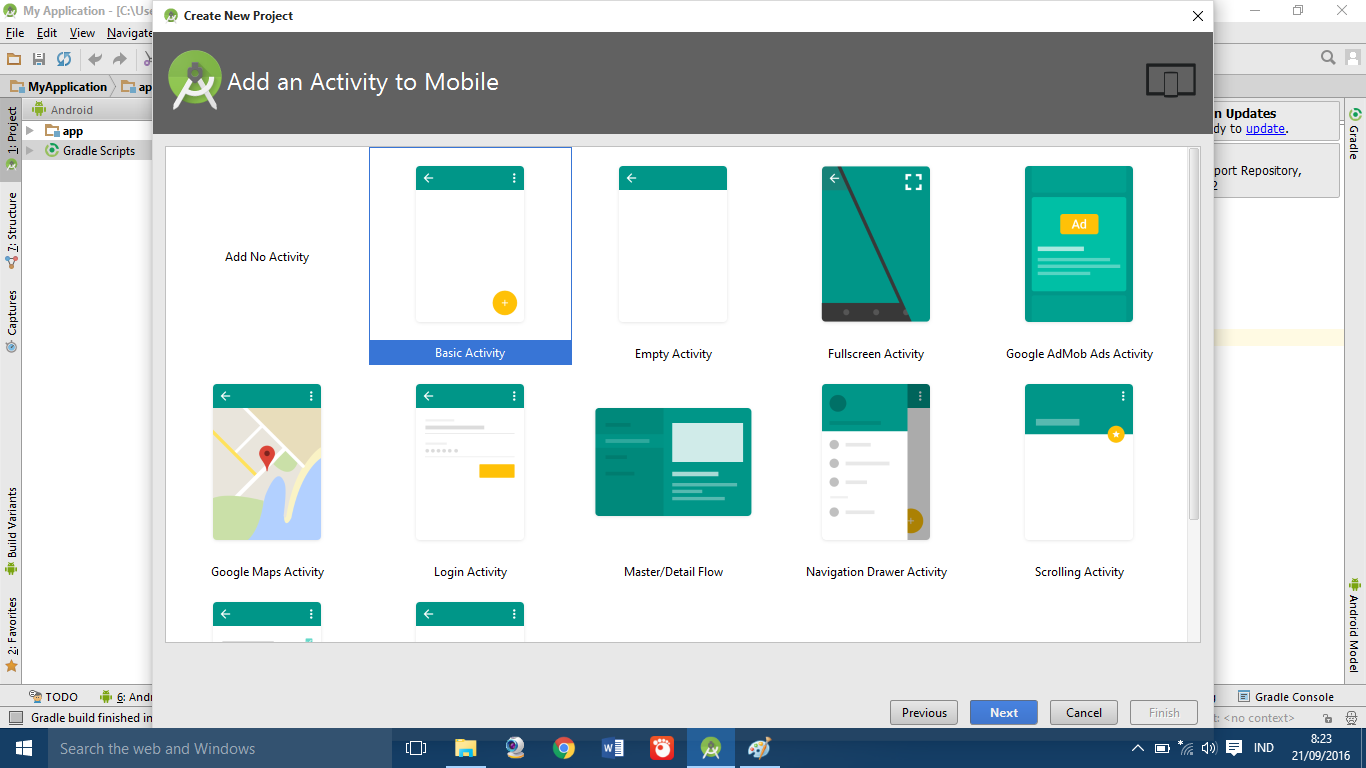Launch Google Chrome from the taskbar
1366x768 pixels.
(563, 747)
